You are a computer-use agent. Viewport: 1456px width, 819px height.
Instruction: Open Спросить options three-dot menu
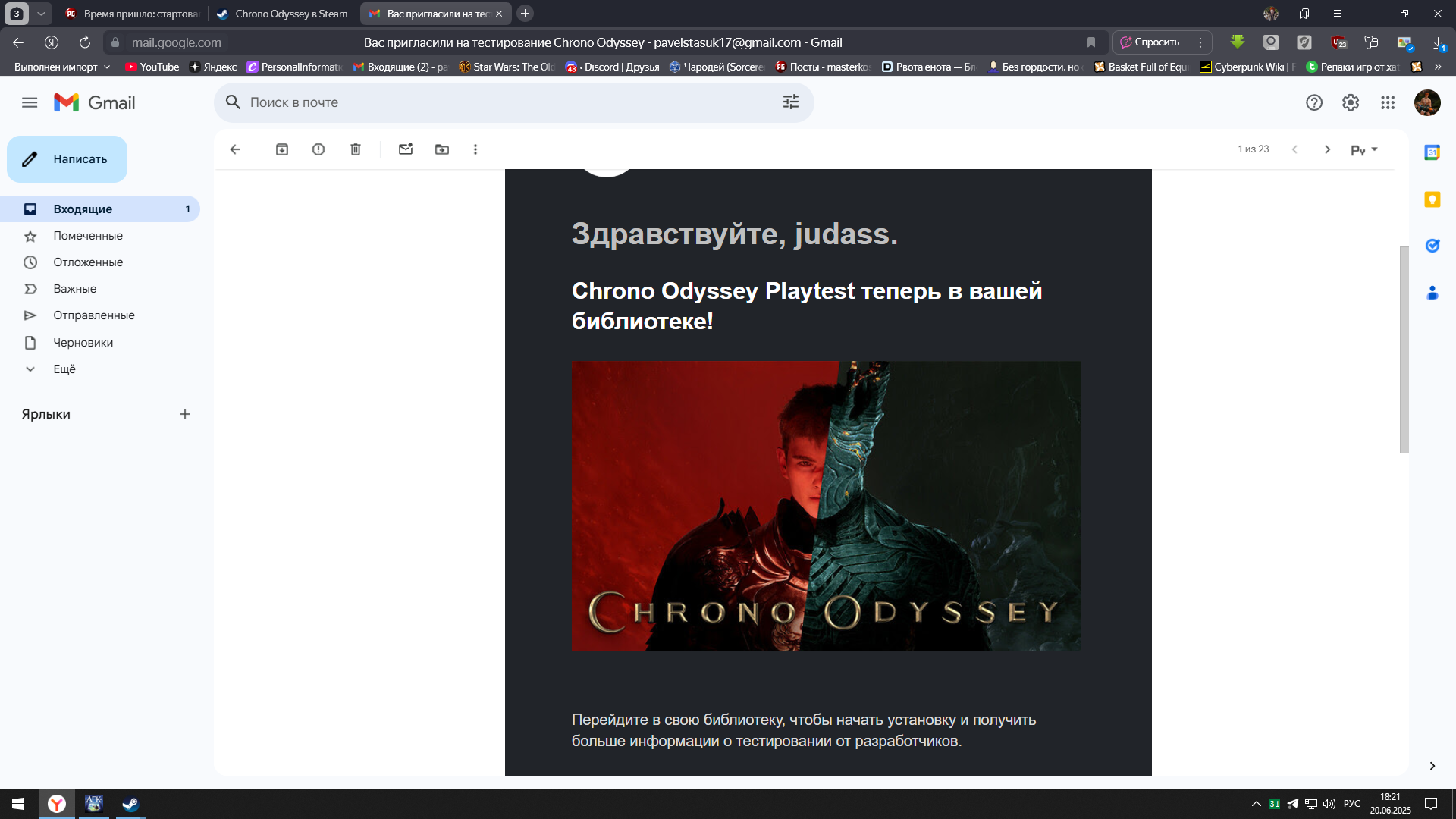coord(1200,42)
